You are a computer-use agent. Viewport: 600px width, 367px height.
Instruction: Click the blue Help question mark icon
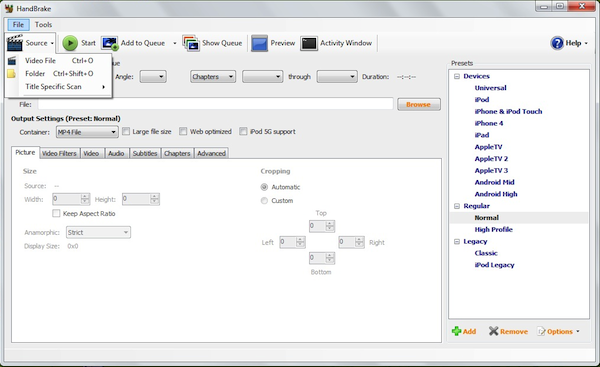(x=557, y=43)
